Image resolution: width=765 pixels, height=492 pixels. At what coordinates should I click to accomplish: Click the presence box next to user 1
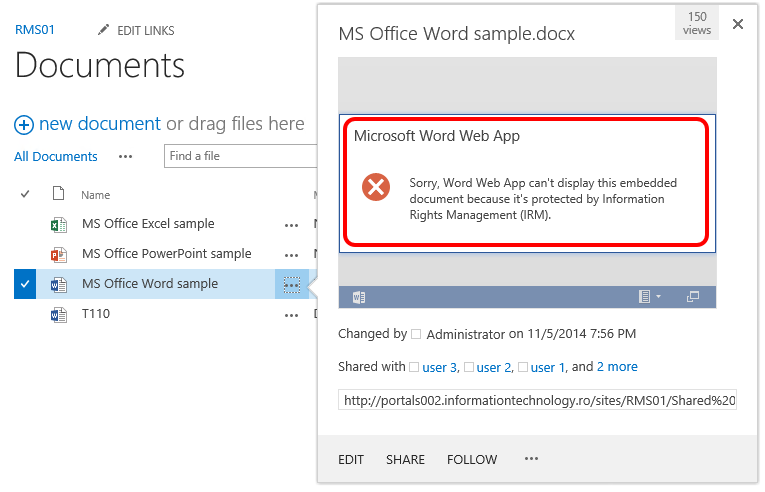pyautogui.click(x=523, y=367)
